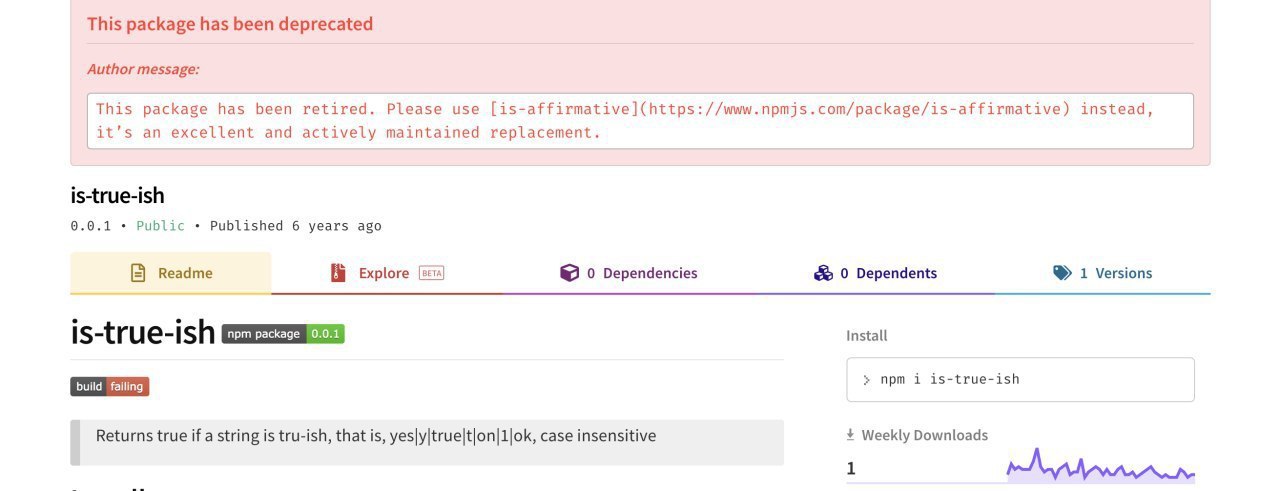The image size is (1280, 491).
Task: Open the Readme tab
Action: point(170,273)
